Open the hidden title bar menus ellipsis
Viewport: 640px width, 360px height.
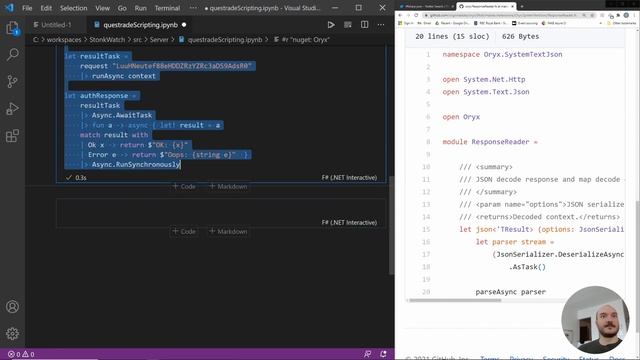193,8
